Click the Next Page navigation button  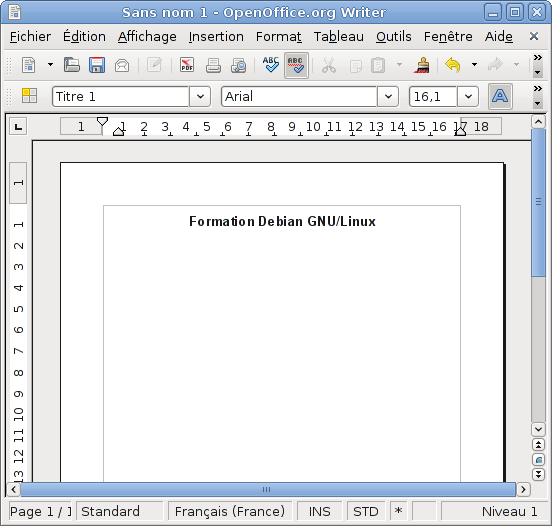(538, 474)
